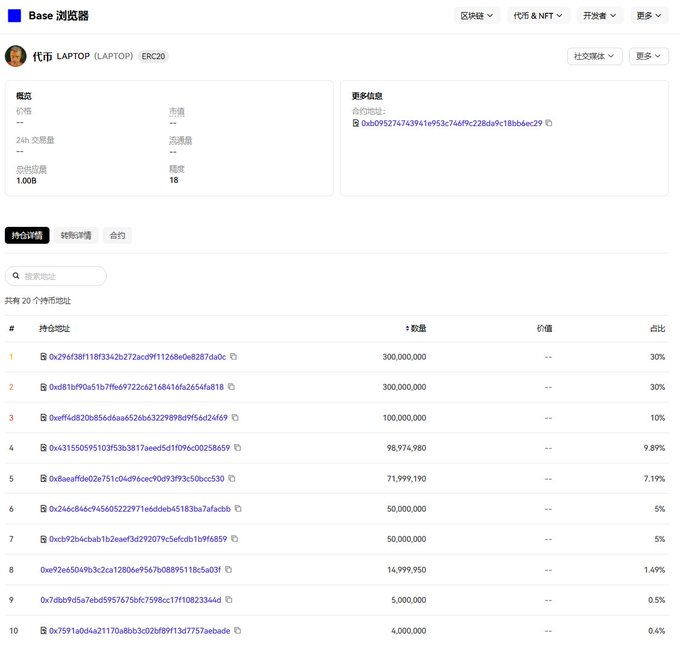The image size is (680, 645).
Task: Click the 价值 column header
Action: pyautogui.click(x=544, y=328)
